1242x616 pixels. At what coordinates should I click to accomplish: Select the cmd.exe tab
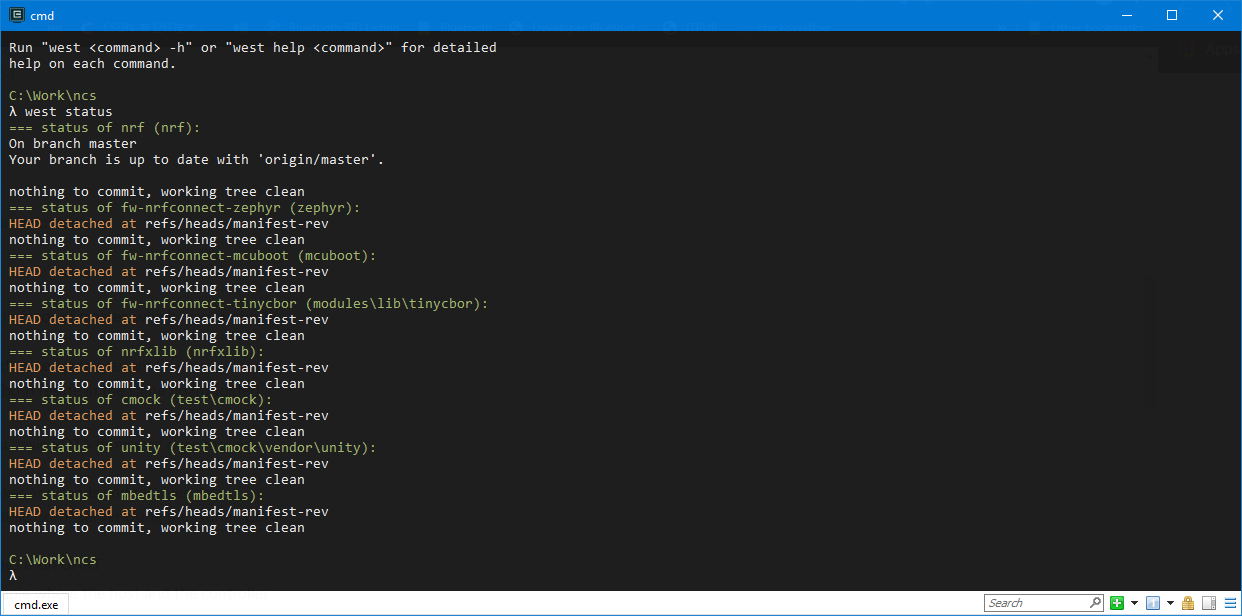(36, 604)
